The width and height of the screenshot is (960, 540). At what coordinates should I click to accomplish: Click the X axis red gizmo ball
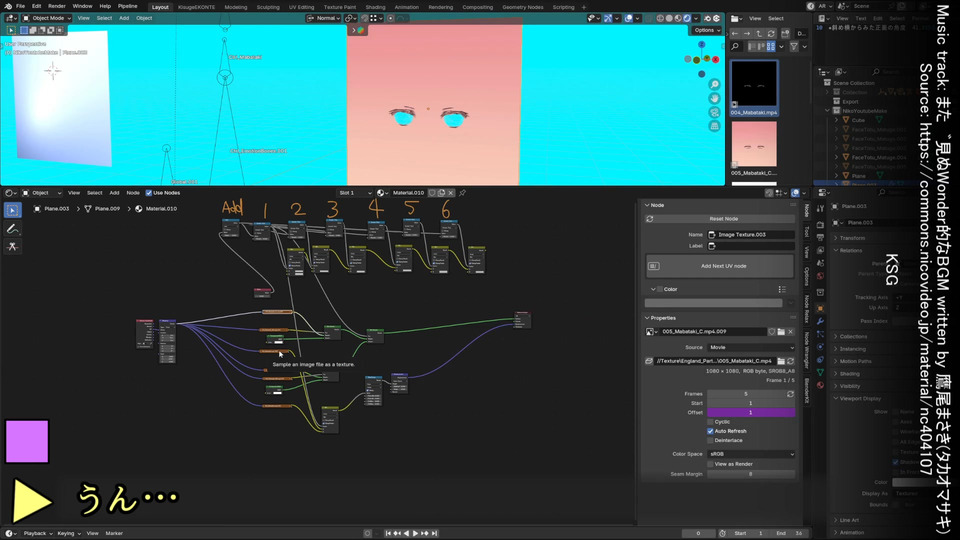pos(716,59)
